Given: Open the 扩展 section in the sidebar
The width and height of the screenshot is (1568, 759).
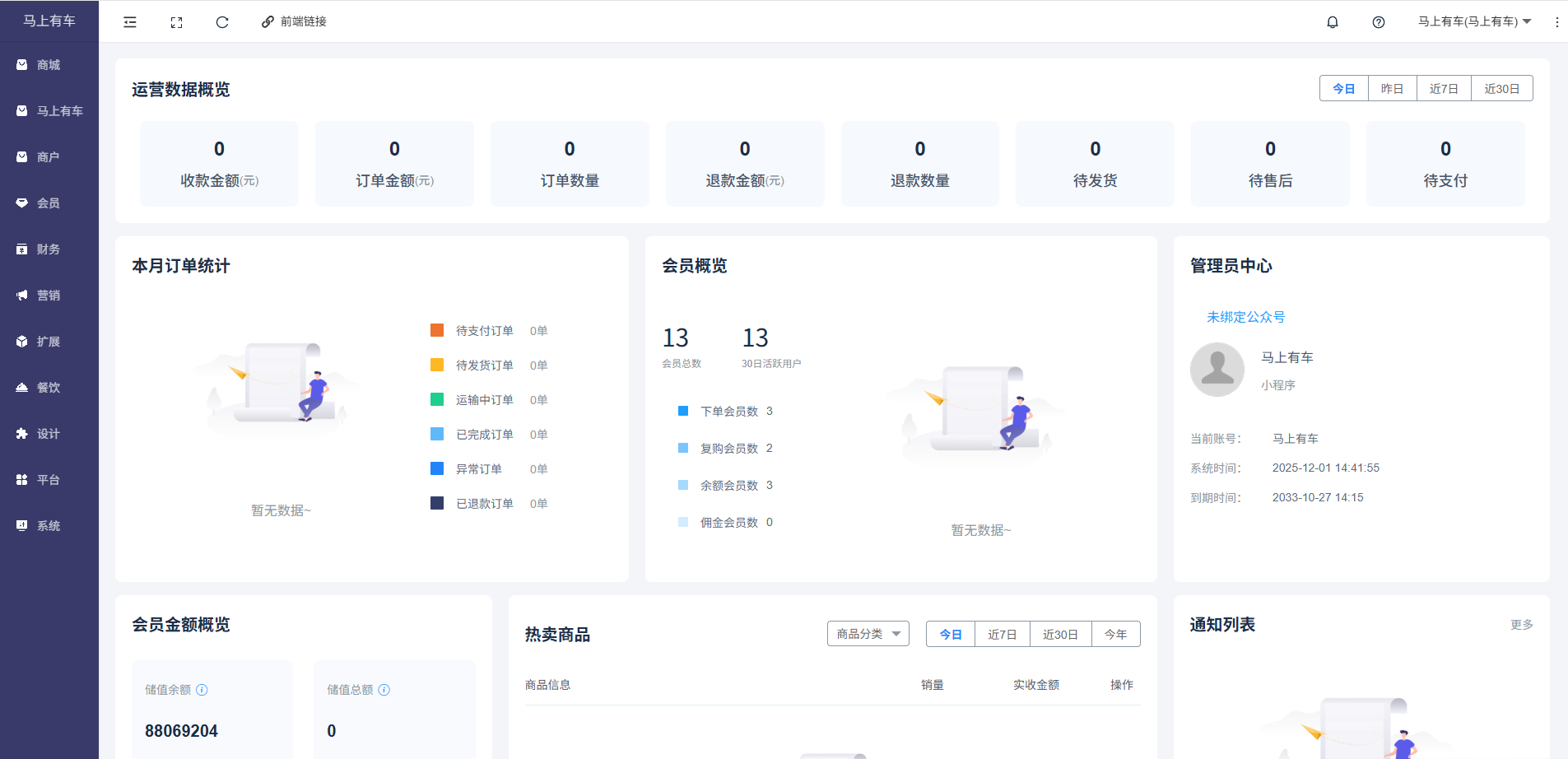Looking at the screenshot, I should click(x=49, y=341).
